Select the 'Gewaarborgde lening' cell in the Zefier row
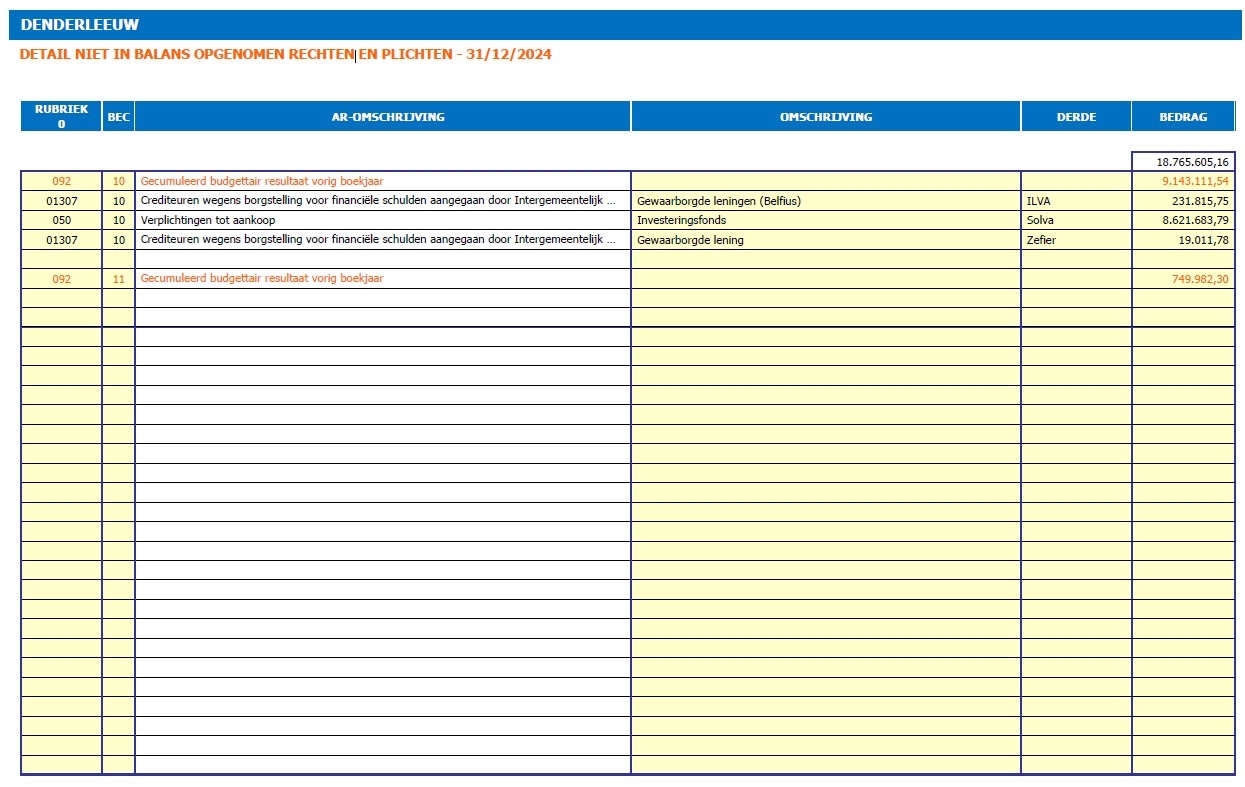 point(826,240)
